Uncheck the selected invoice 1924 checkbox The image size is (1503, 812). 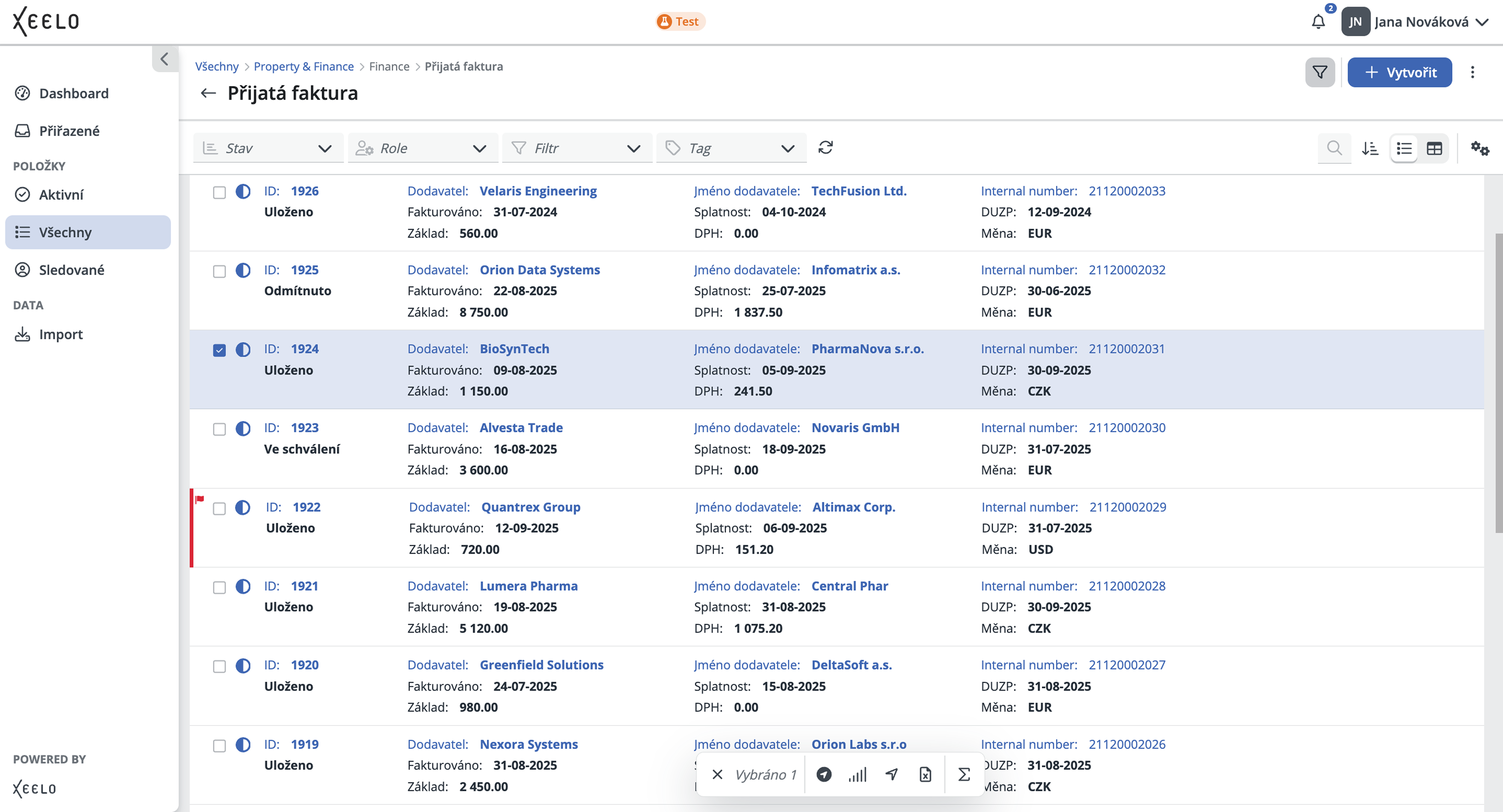[x=219, y=350]
